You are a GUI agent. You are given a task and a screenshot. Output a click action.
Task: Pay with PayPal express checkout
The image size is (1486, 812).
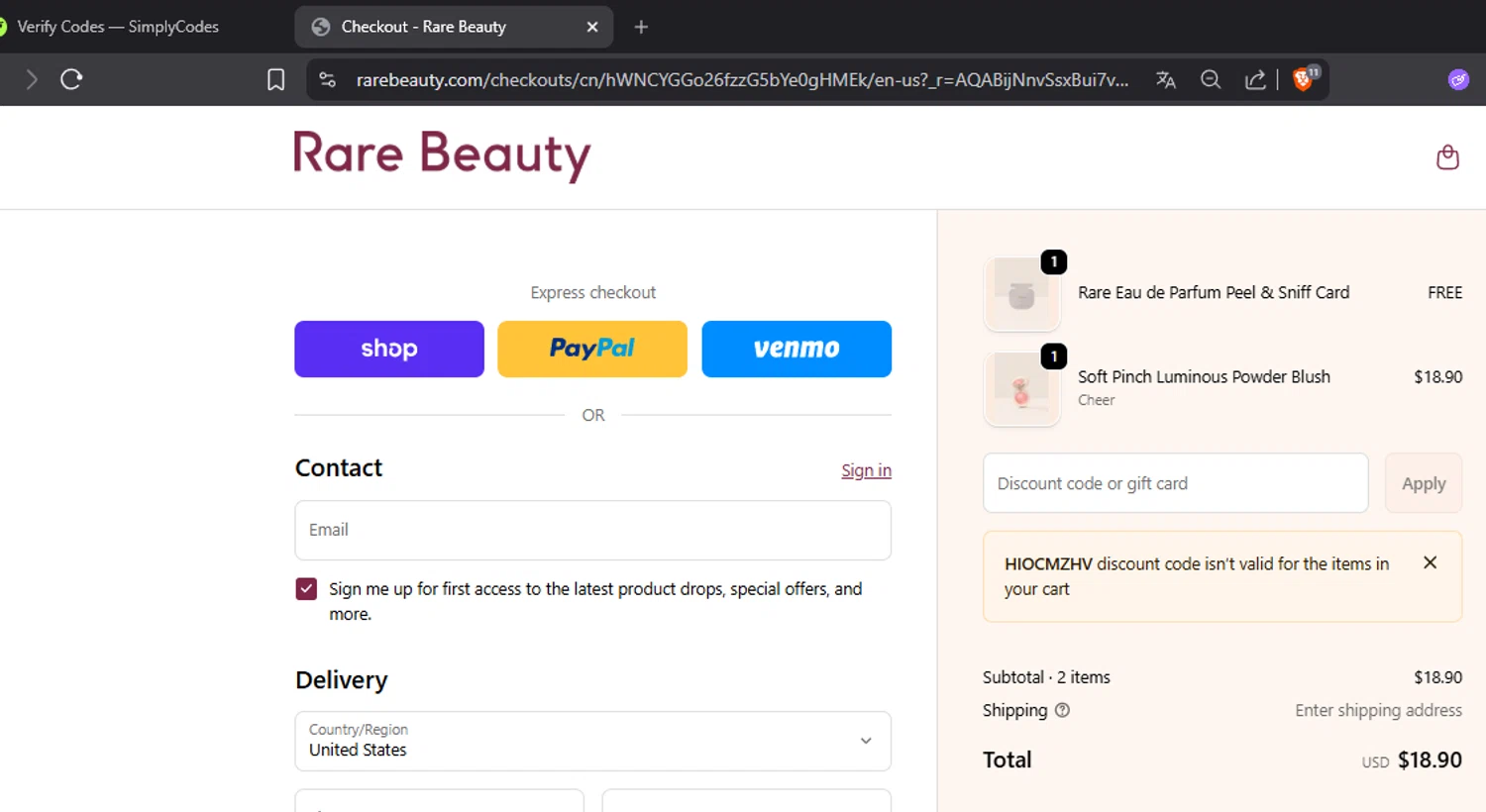coord(592,349)
